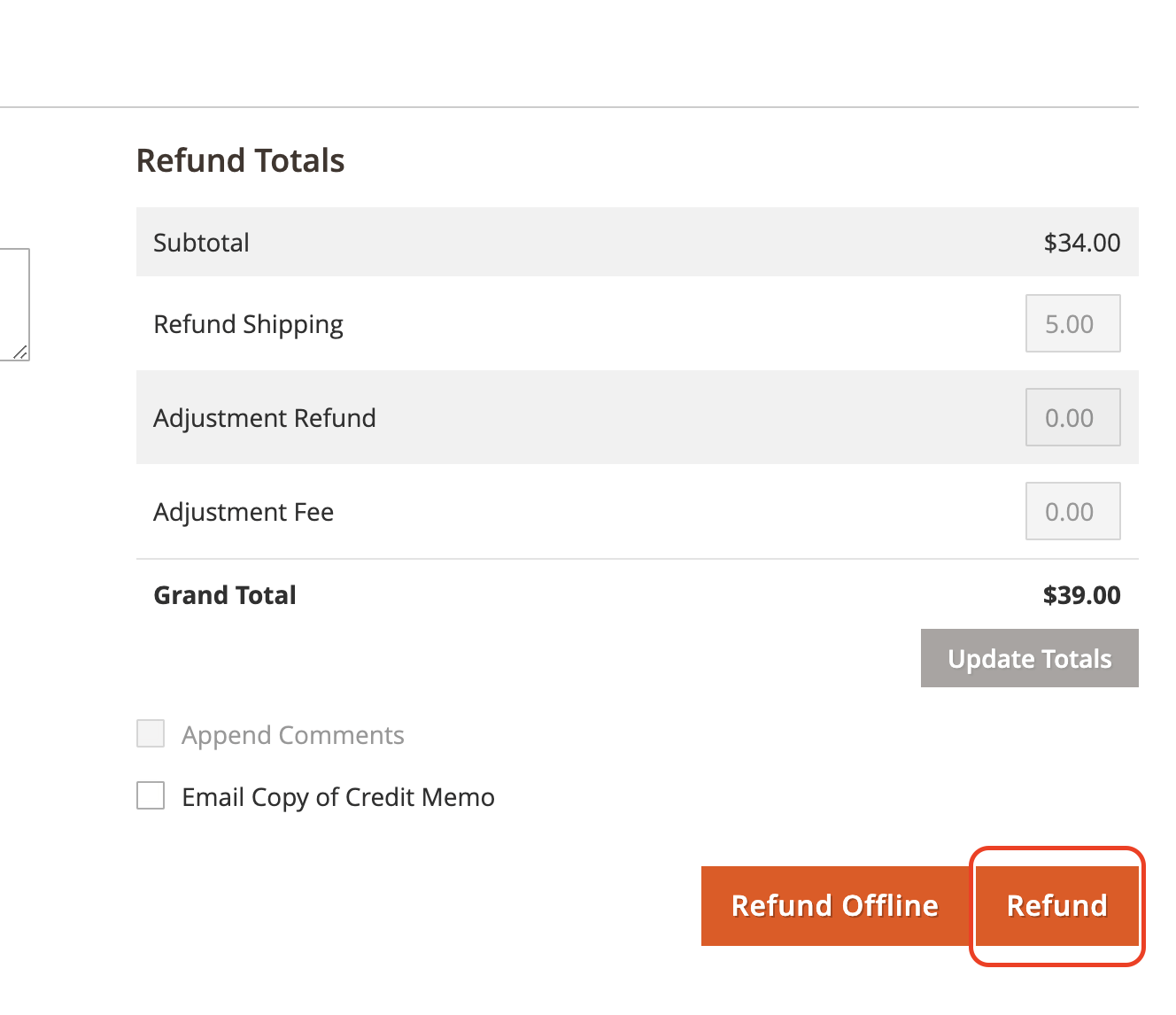The height and width of the screenshot is (1015, 1176).
Task: Focus the Refund Shipping amount field
Action: (x=1073, y=323)
